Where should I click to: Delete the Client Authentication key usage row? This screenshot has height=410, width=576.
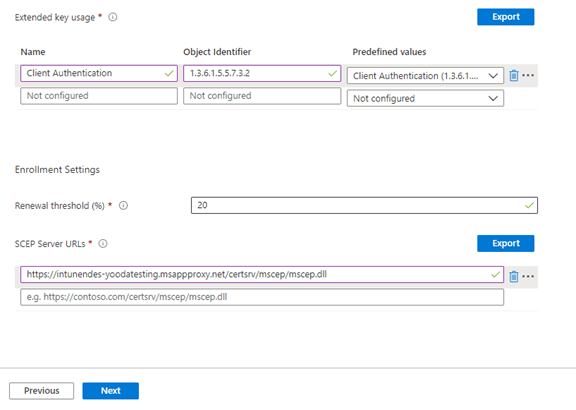coord(514,76)
